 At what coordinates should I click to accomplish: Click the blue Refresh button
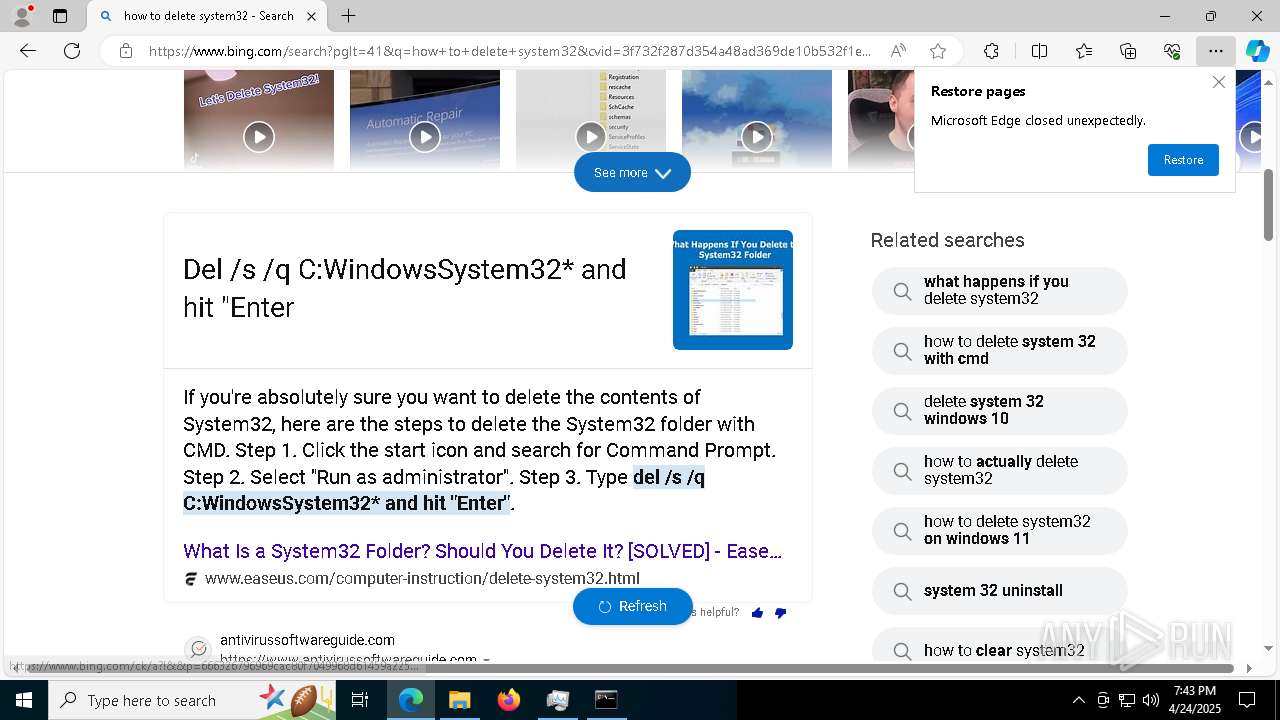(632, 606)
